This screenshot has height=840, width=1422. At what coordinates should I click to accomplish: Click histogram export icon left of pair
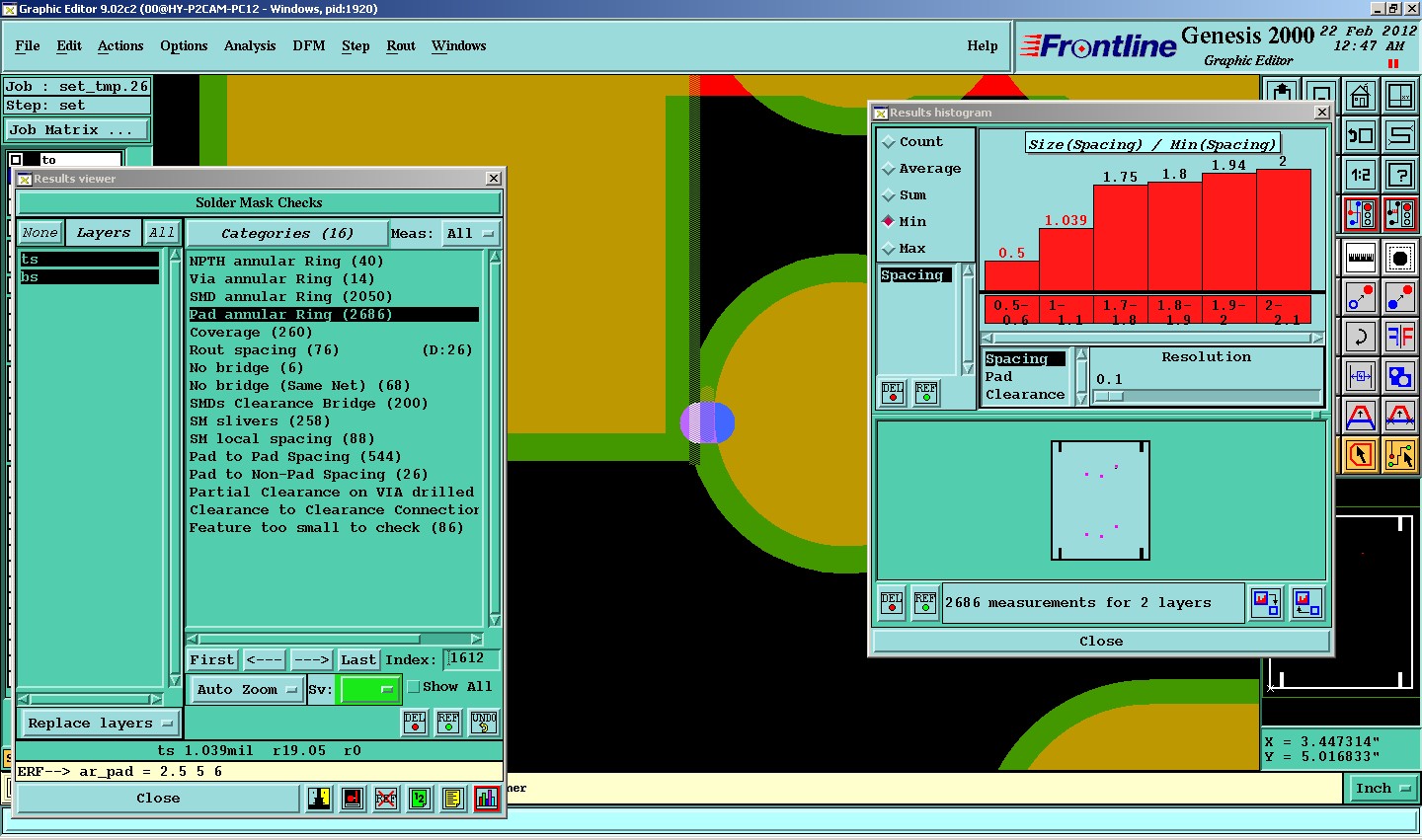click(x=1266, y=602)
